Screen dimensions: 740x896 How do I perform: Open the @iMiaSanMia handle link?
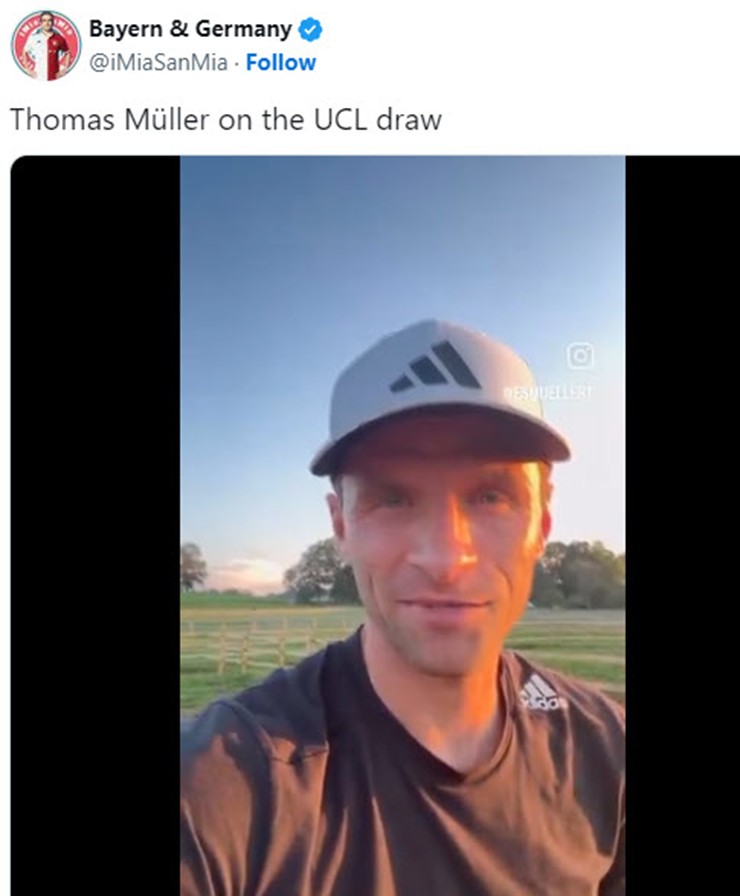(x=158, y=62)
